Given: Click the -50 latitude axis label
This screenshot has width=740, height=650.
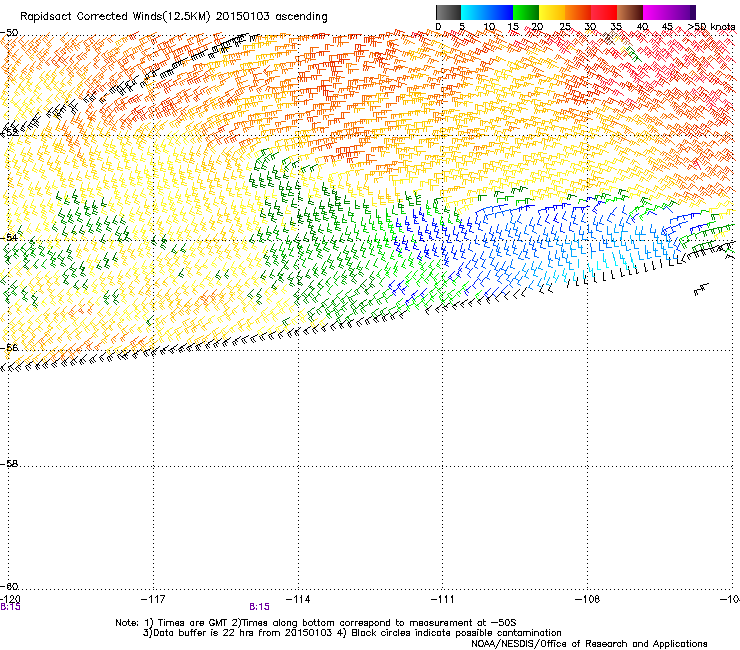Looking at the screenshot, I should pyautogui.click(x=9, y=33).
